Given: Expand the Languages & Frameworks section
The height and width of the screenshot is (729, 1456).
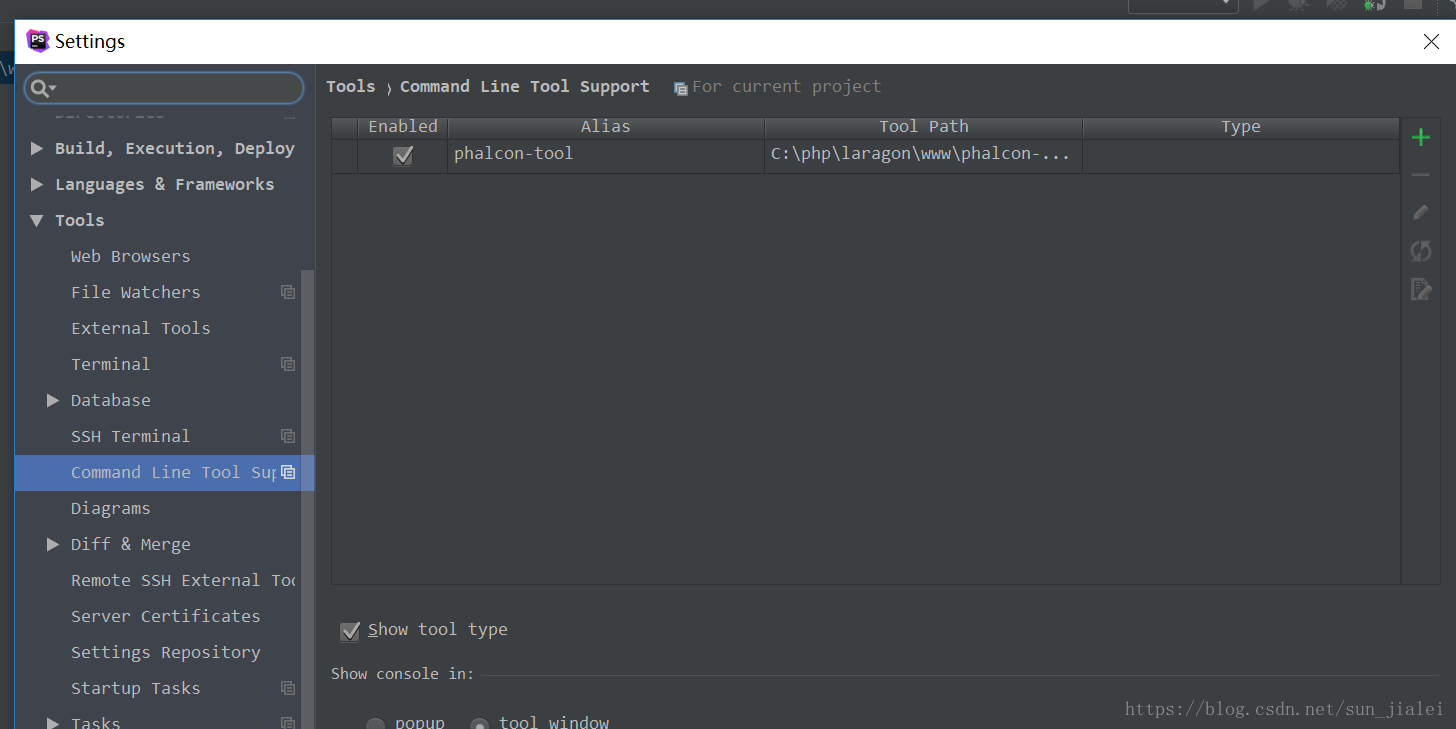Looking at the screenshot, I should [37, 184].
